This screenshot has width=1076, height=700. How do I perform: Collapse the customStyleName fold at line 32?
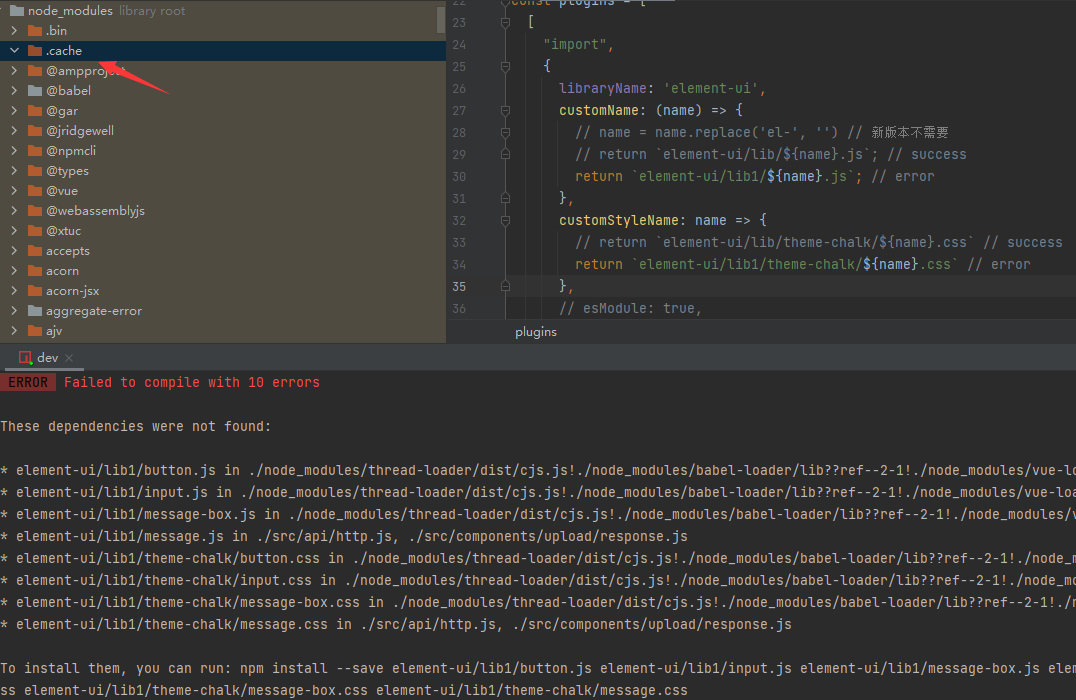tap(505, 220)
